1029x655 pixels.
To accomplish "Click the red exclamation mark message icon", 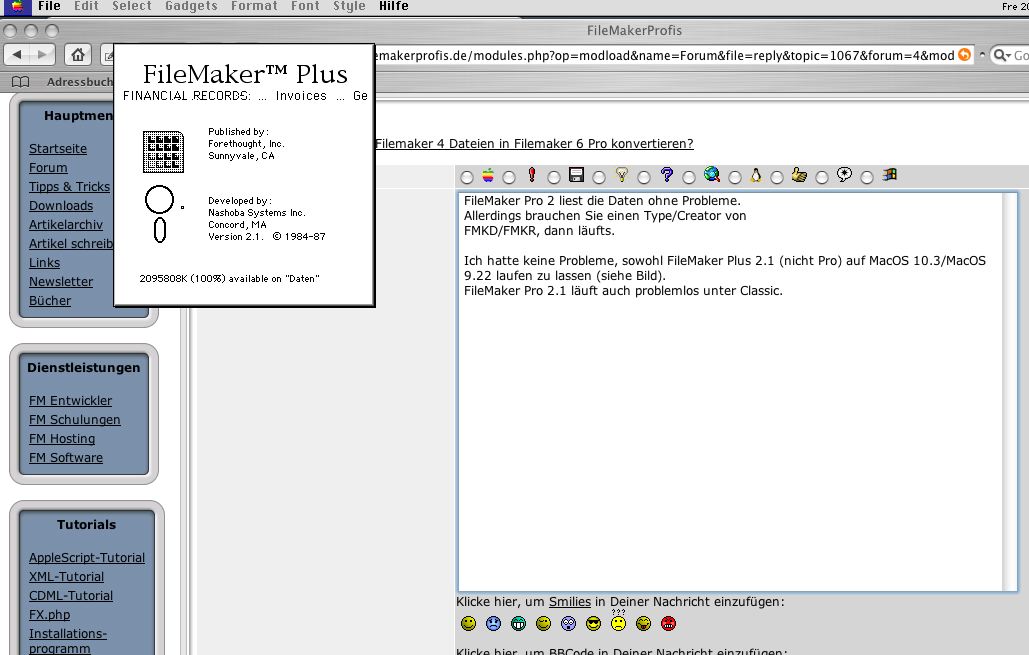I will 532,175.
